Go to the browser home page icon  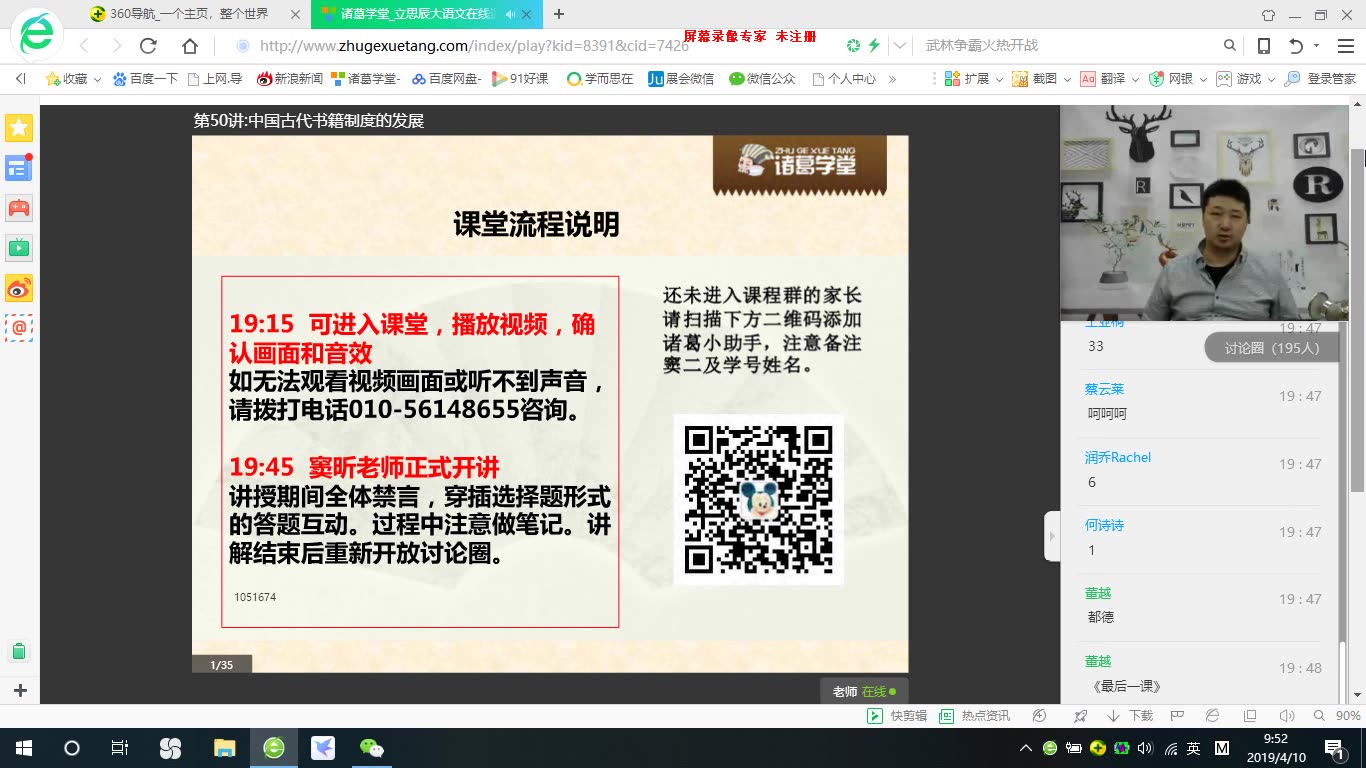[x=190, y=46]
